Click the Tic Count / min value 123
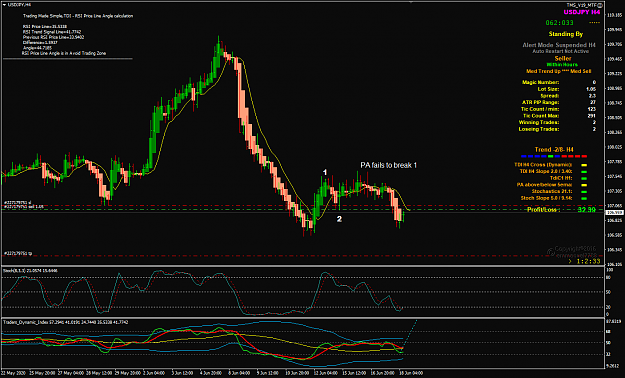625x378 pixels. (x=592, y=109)
